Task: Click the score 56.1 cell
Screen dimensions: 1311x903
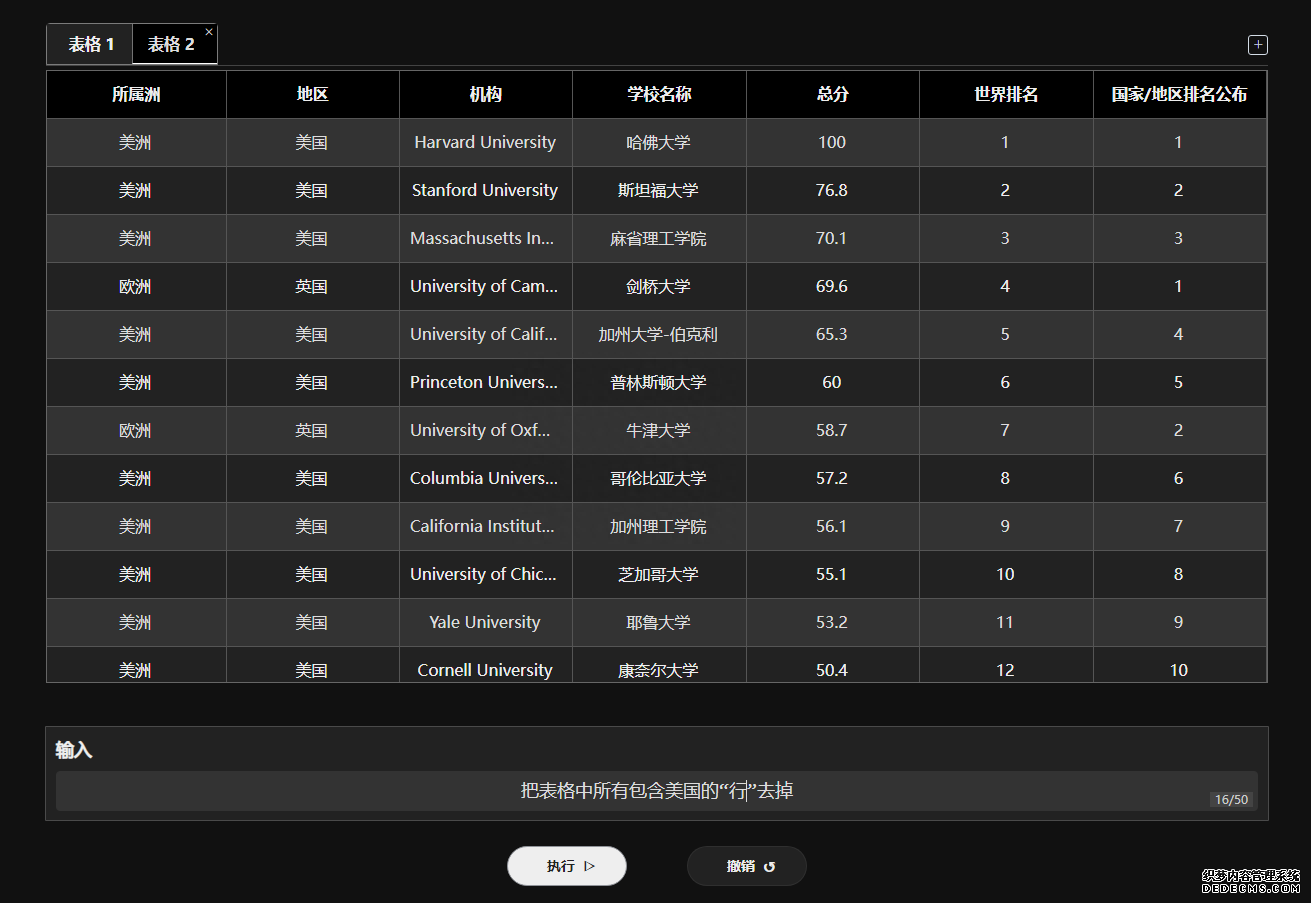Action: 833,527
